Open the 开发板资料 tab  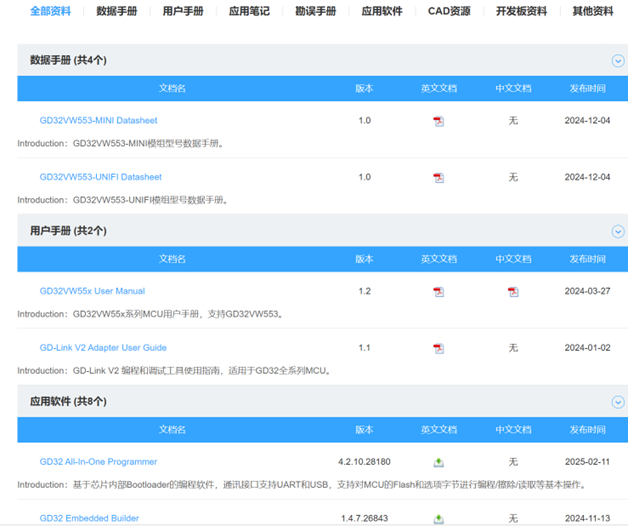pos(521,12)
